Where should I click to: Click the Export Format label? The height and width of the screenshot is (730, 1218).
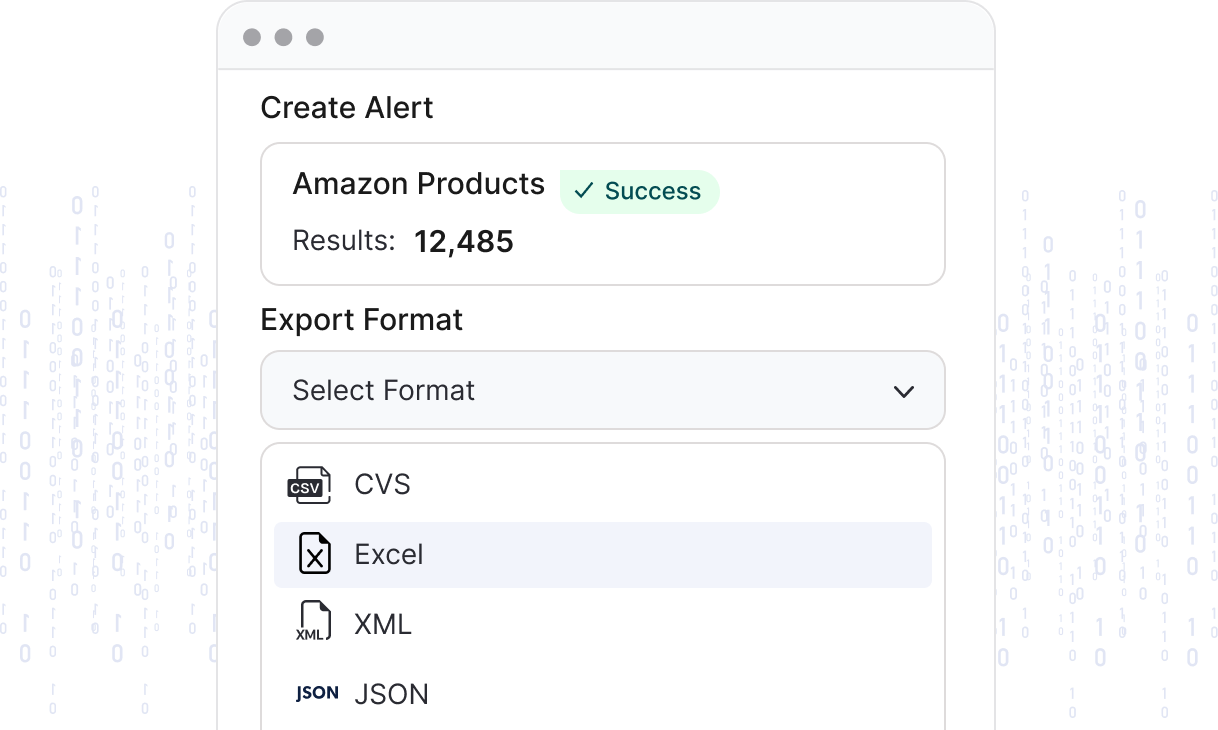click(x=361, y=320)
